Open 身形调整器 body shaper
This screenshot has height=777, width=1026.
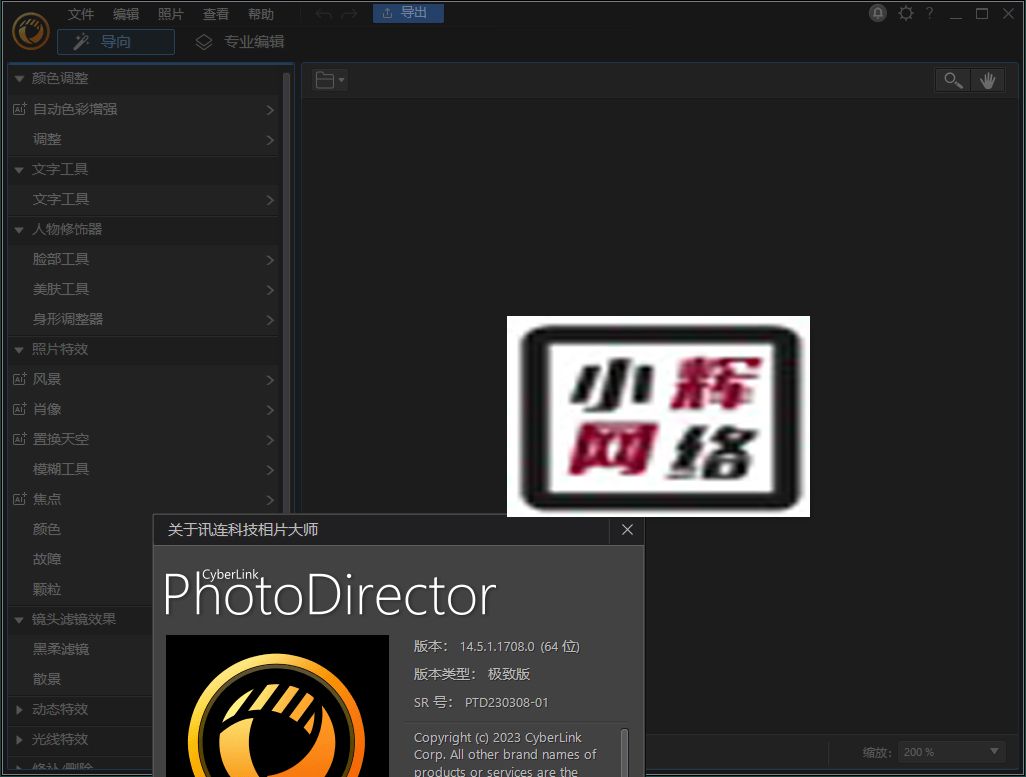pyautogui.click(x=143, y=319)
